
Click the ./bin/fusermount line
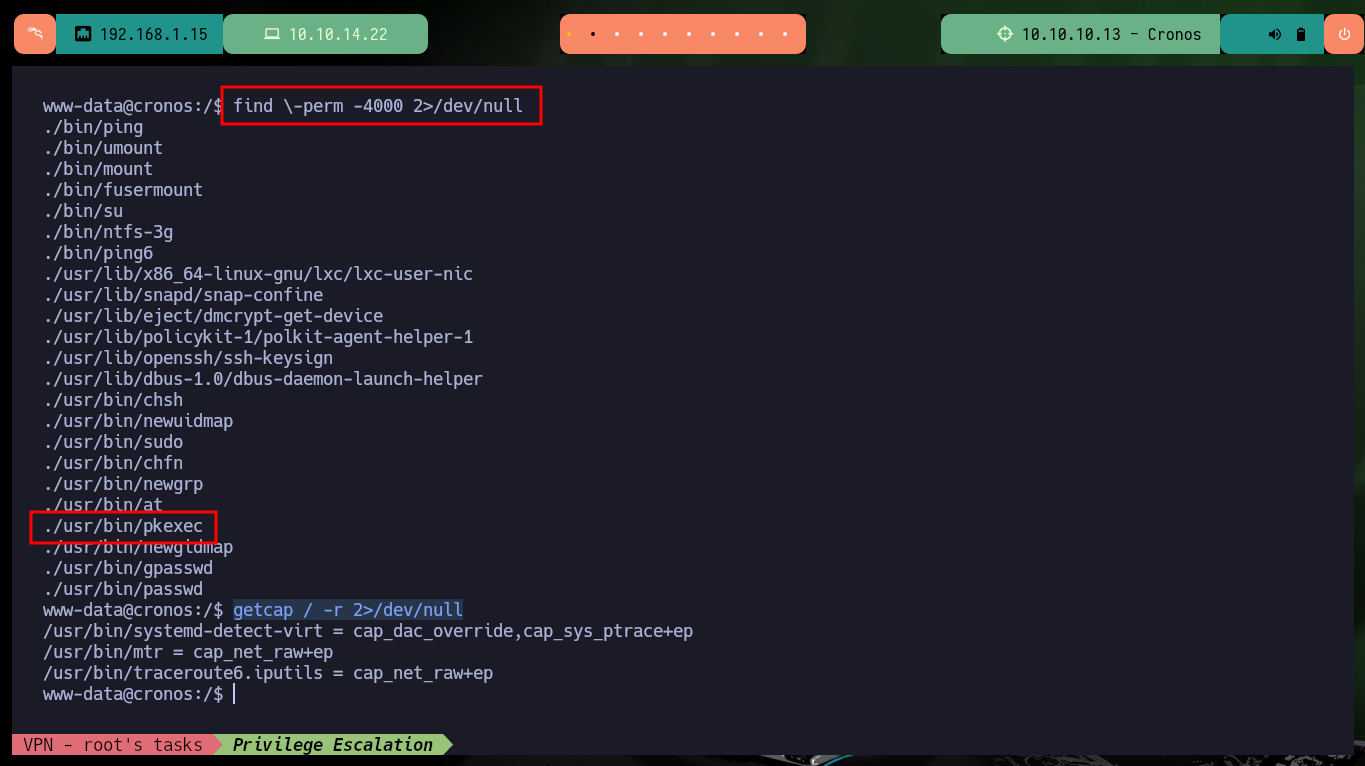[x=123, y=190]
